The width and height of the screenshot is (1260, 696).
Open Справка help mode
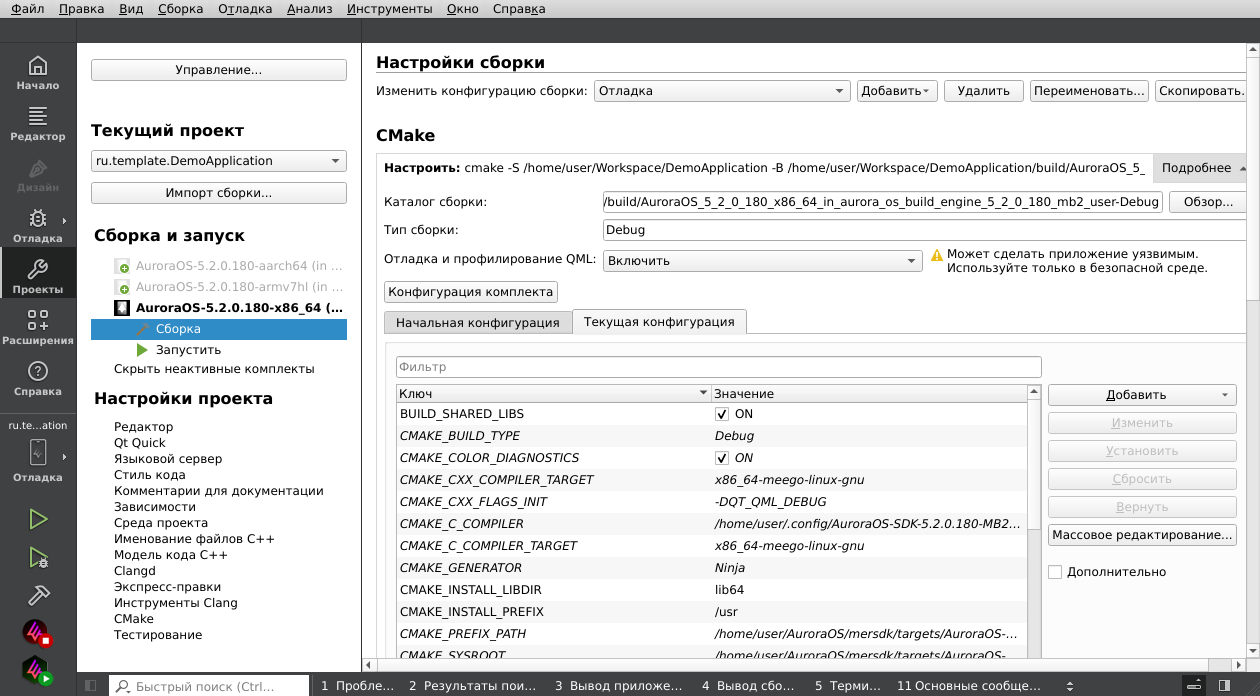(38, 379)
